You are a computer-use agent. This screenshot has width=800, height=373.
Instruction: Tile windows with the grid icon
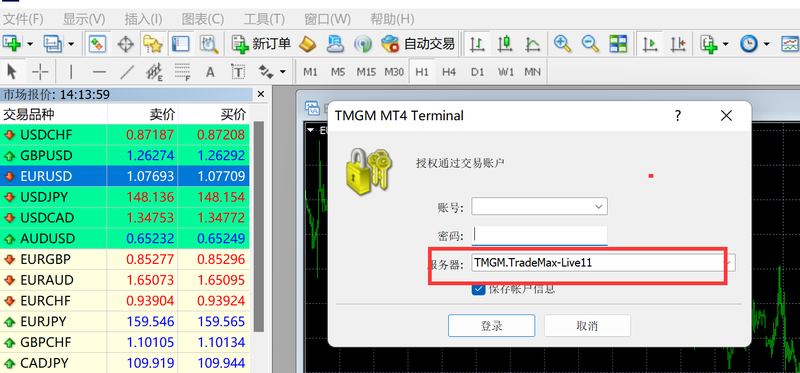point(618,44)
